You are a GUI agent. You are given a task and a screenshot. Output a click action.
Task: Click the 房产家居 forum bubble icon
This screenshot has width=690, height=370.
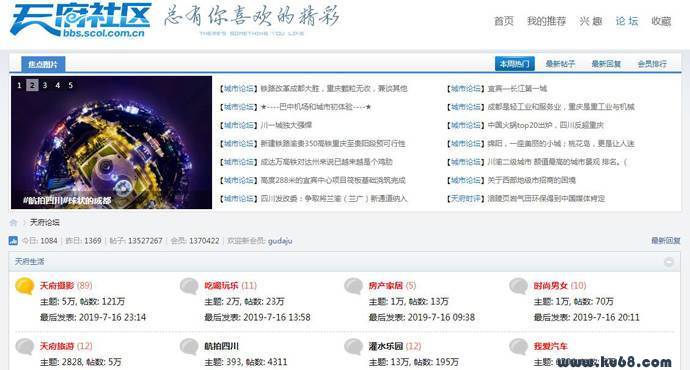(x=353, y=286)
